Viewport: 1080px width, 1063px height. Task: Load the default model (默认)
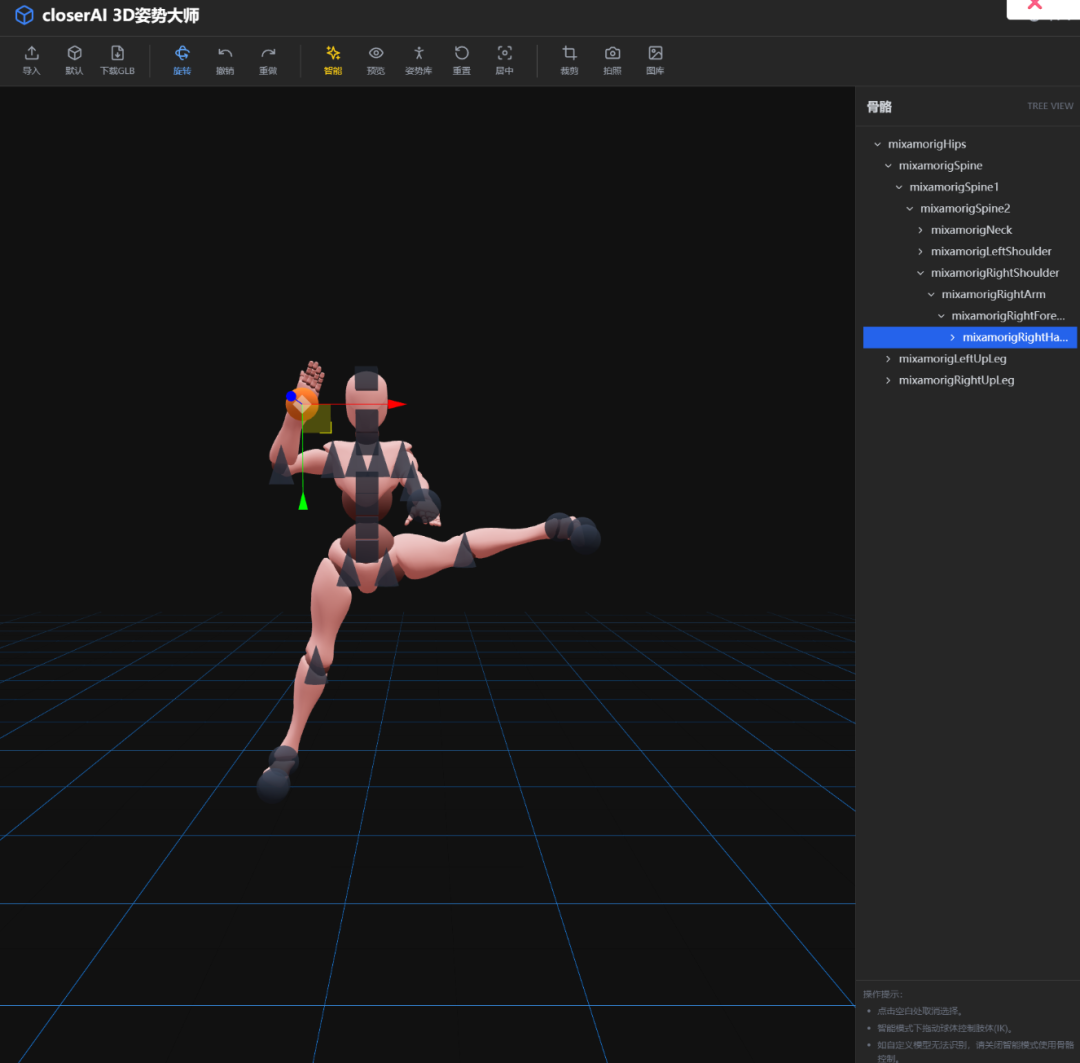pos(74,59)
